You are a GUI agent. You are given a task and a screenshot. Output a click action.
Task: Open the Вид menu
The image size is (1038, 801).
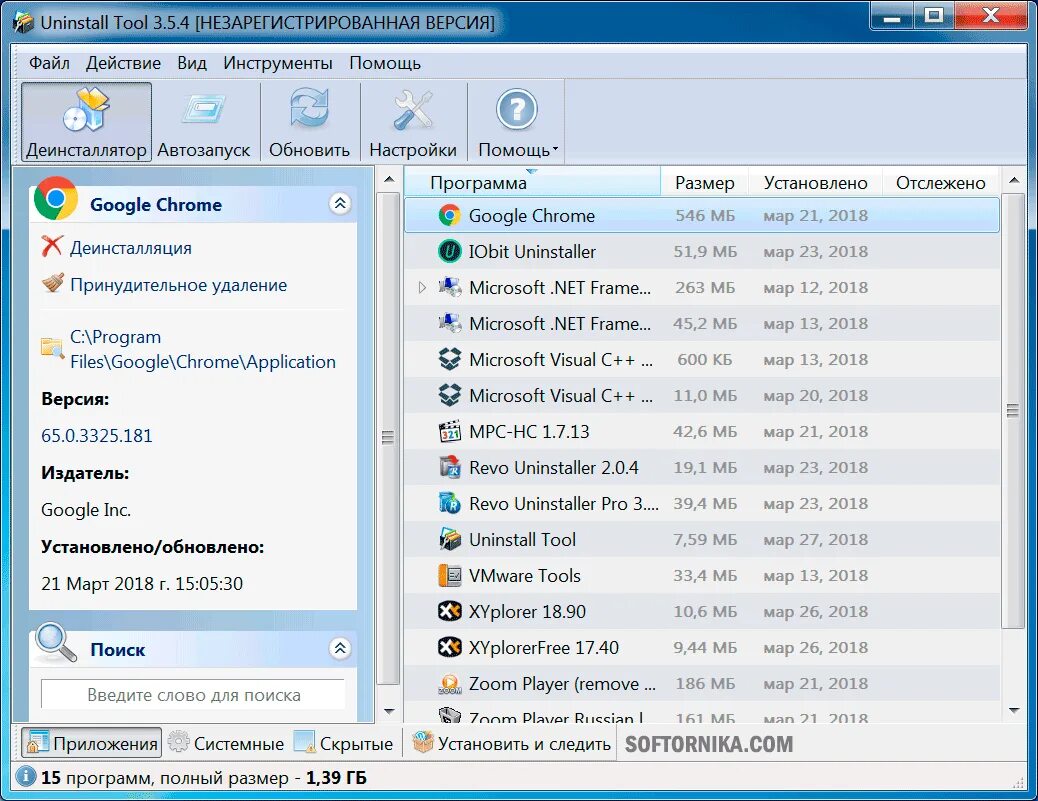(x=192, y=63)
